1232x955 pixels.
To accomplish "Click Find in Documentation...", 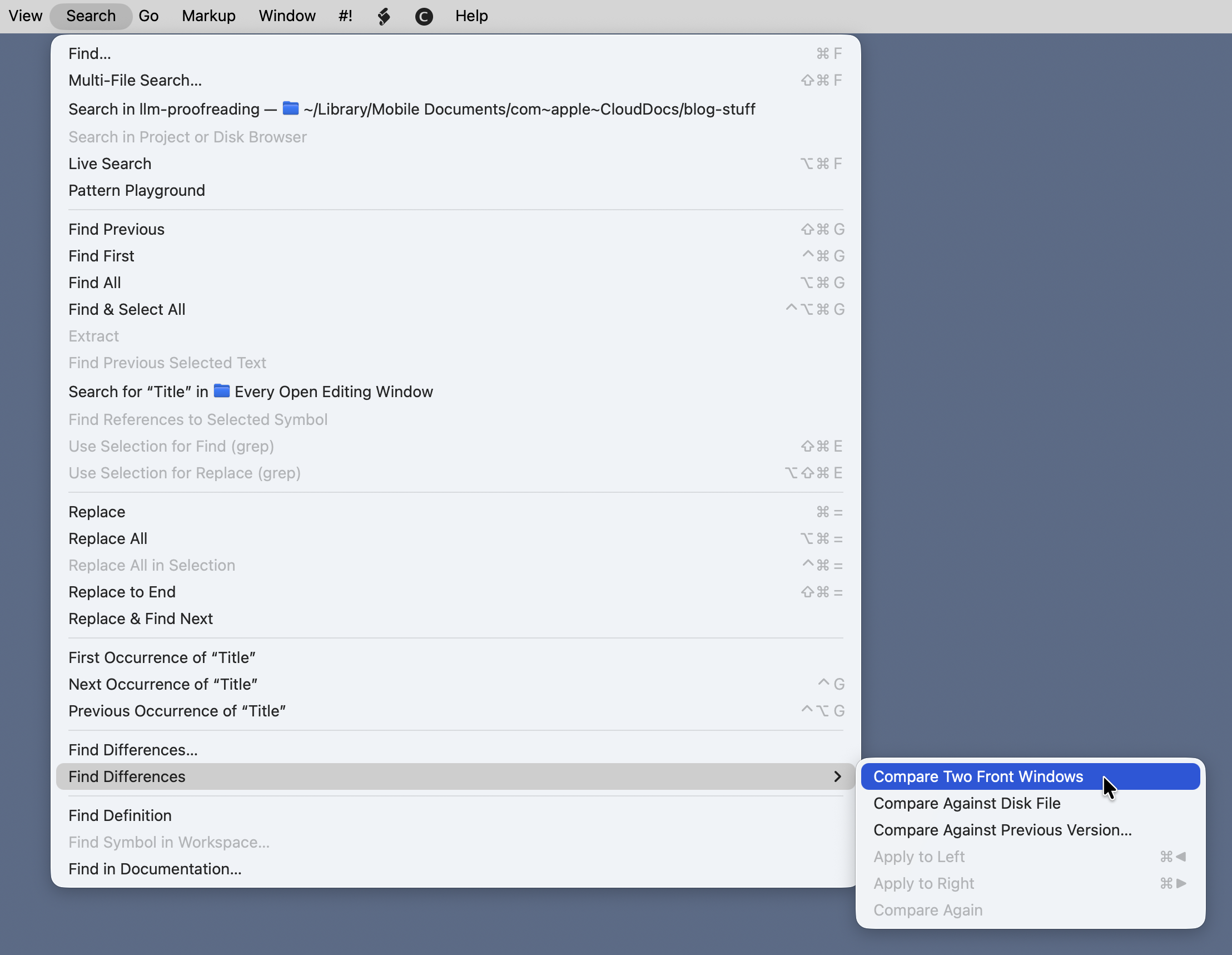I will (x=155, y=869).
